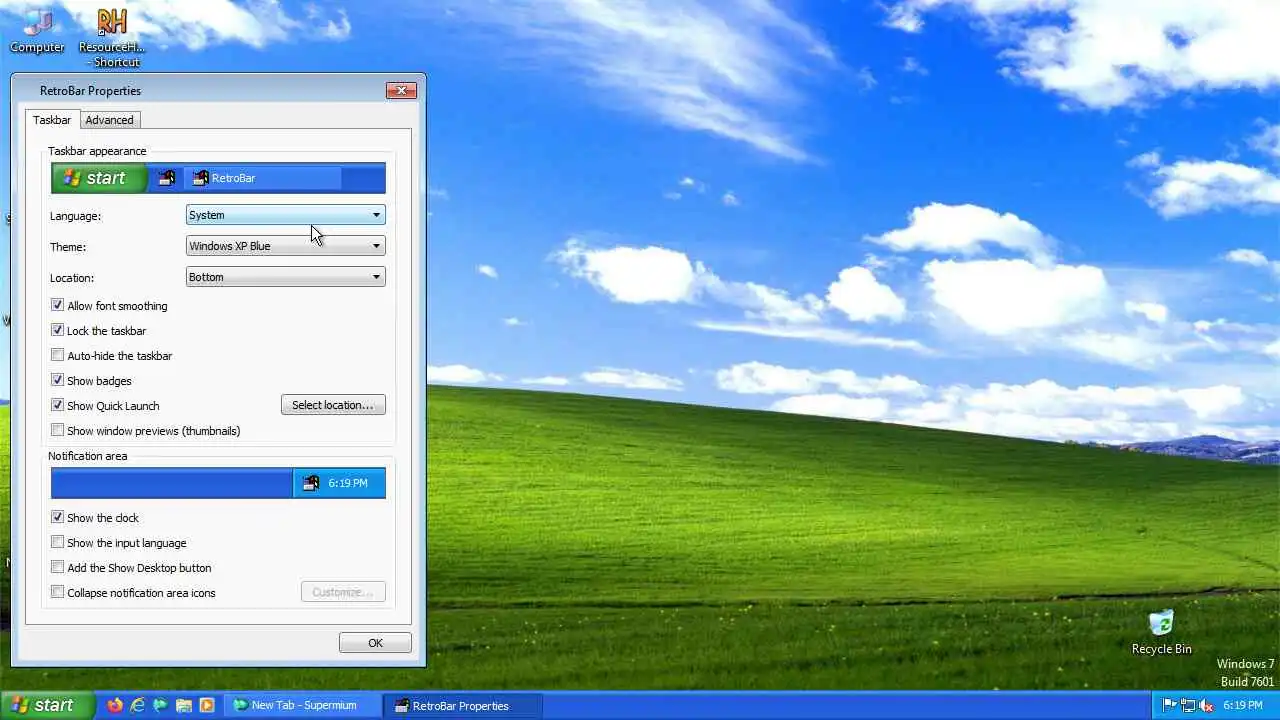Click the Action Center flag tray icon
1280x720 pixels.
1169,705
